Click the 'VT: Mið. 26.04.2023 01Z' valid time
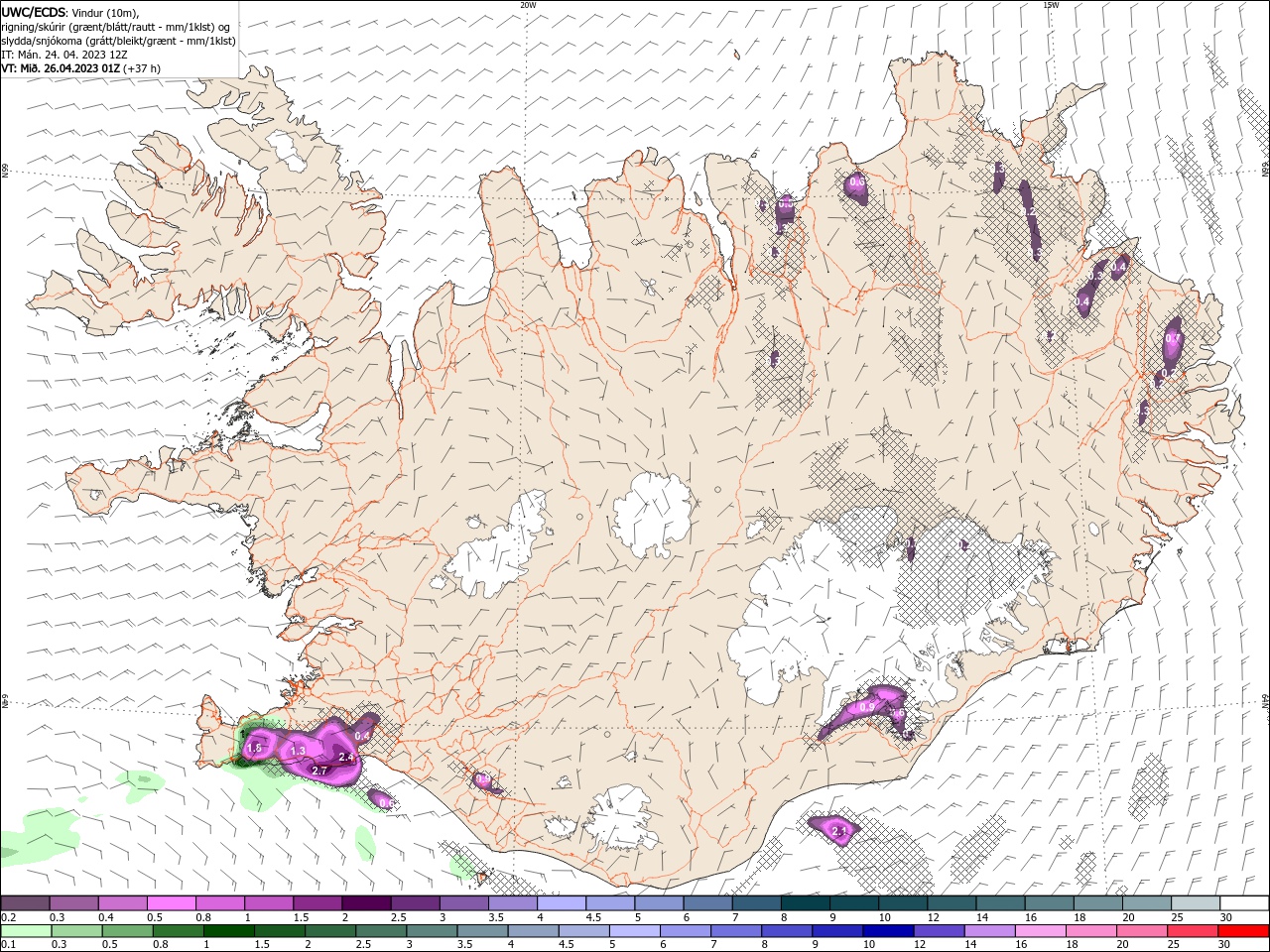 (x=62, y=68)
